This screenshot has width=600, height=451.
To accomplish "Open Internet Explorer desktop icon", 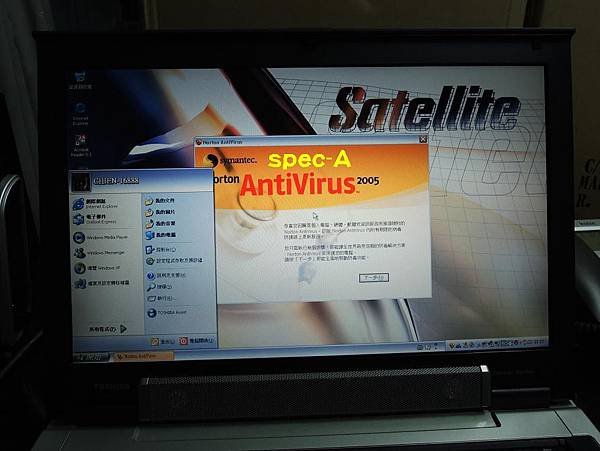I will [x=80, y=114].
